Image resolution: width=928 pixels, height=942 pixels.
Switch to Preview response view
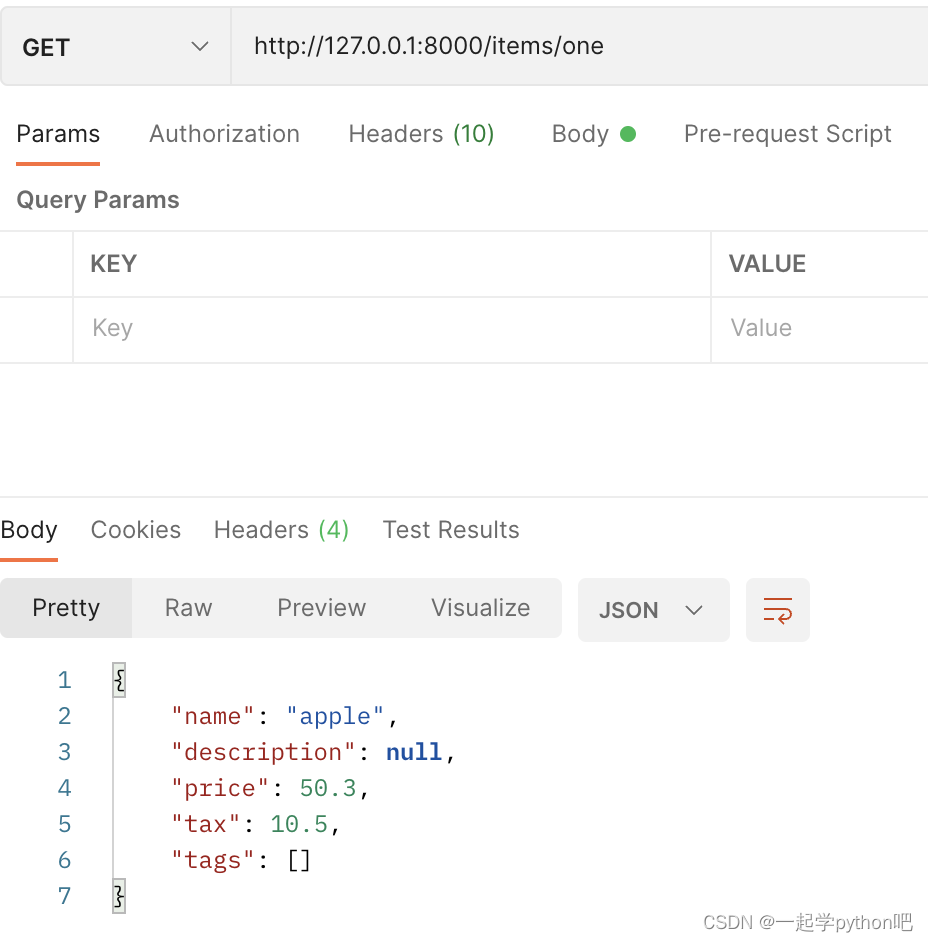point(321,608)
